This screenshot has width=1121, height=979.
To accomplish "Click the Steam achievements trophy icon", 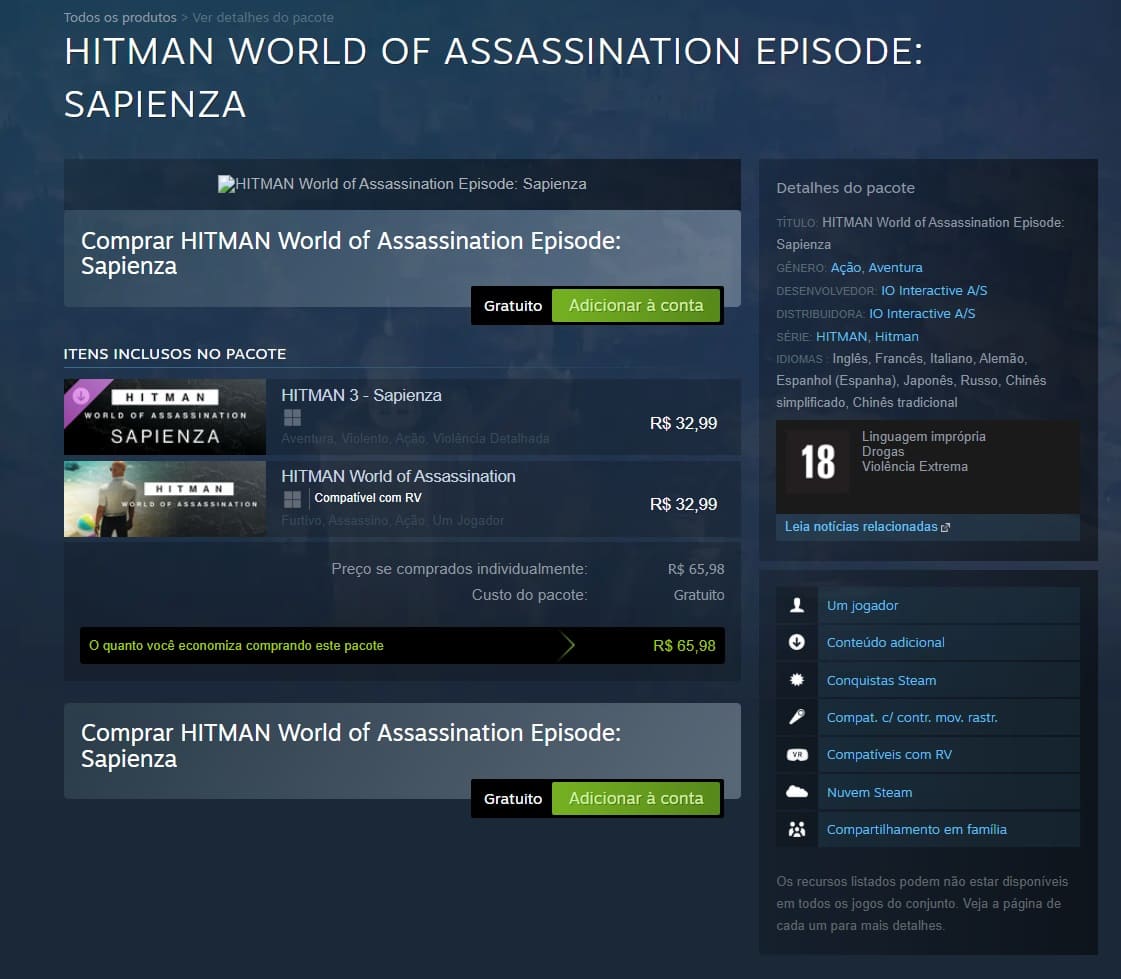I will click(x=796, y=679).
